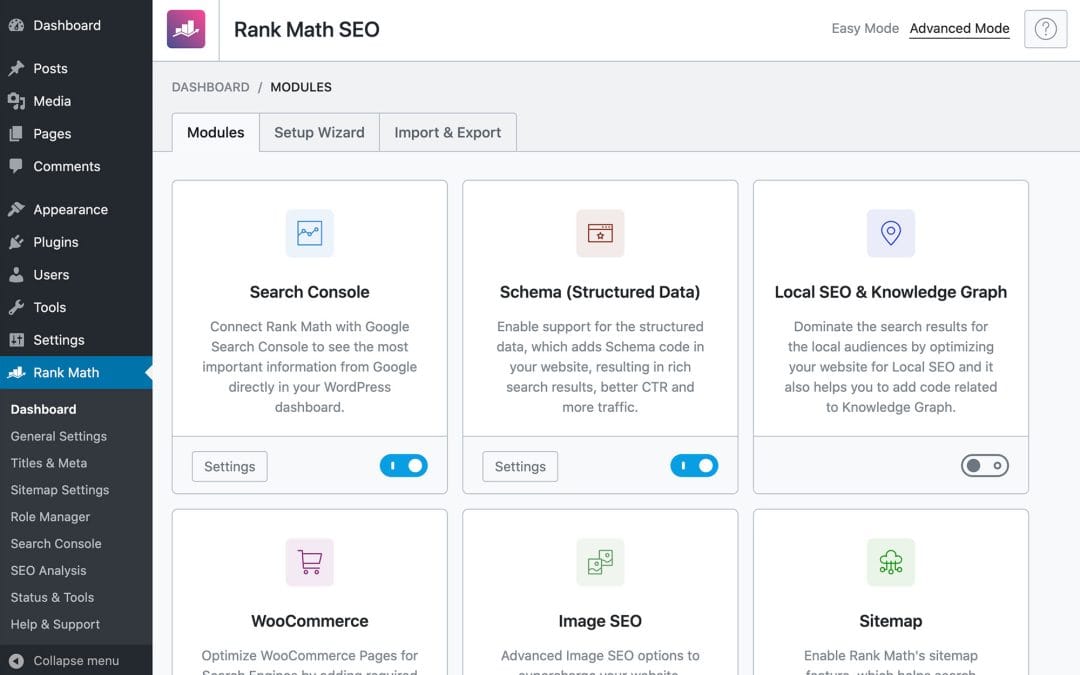The height and width of the screenshot is (675, 1080).
Task: Click the Local SEO map pin icon
Action: coord(890,233)
